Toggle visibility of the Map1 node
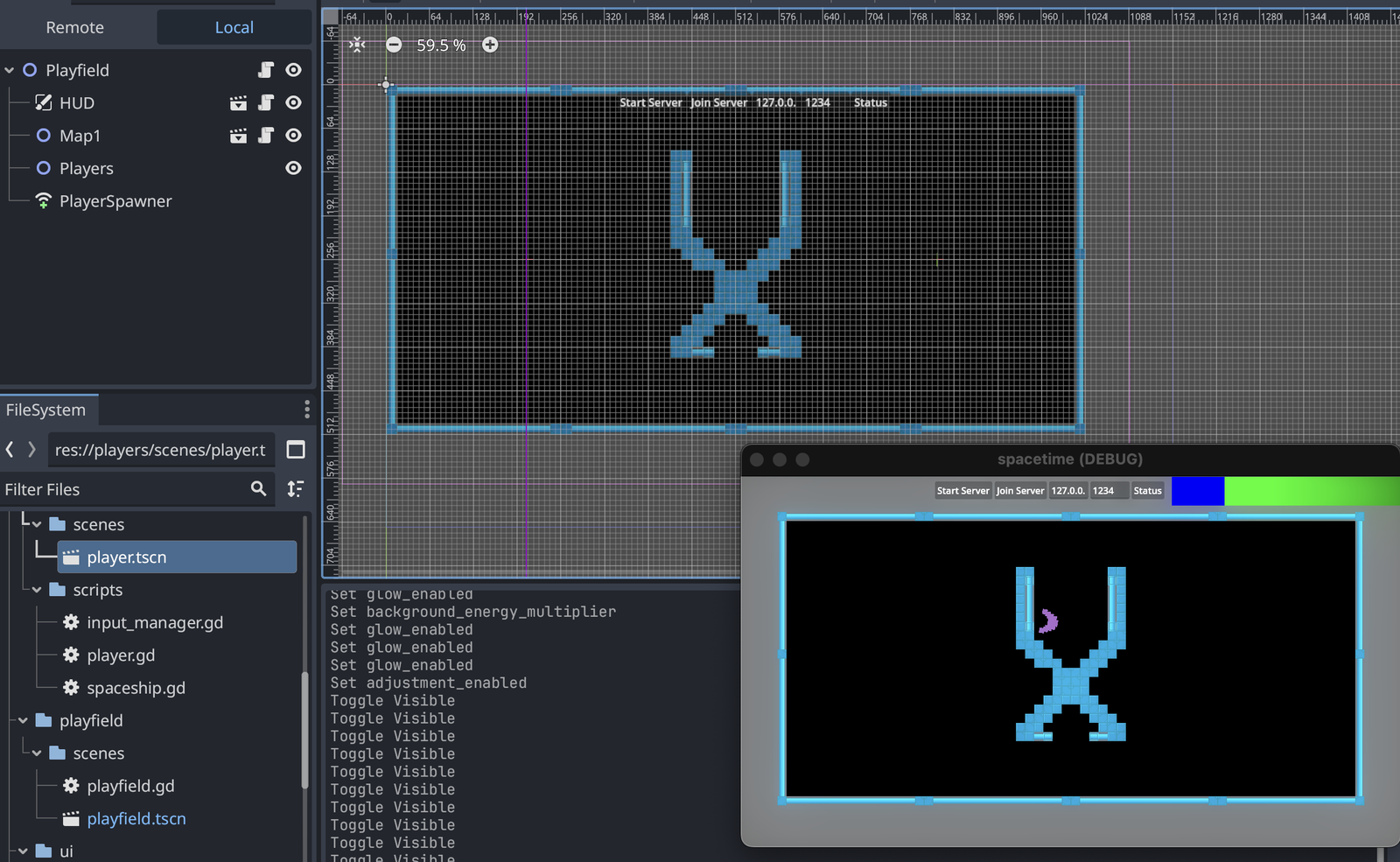This screenshot has height=862, width=1400. (294, 136)
